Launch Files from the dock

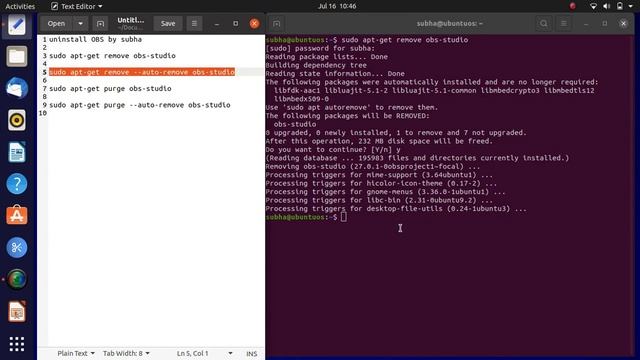coord(17,56)
